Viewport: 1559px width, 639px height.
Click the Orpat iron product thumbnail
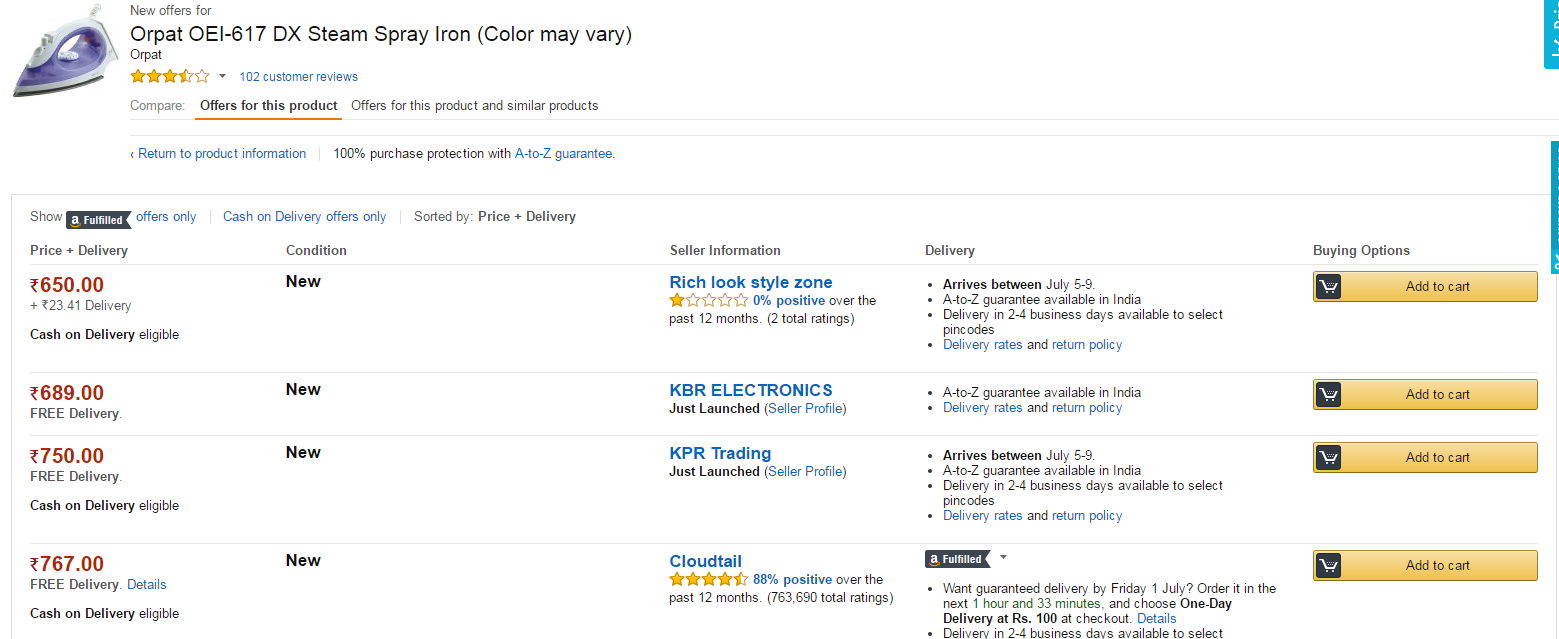58,51
